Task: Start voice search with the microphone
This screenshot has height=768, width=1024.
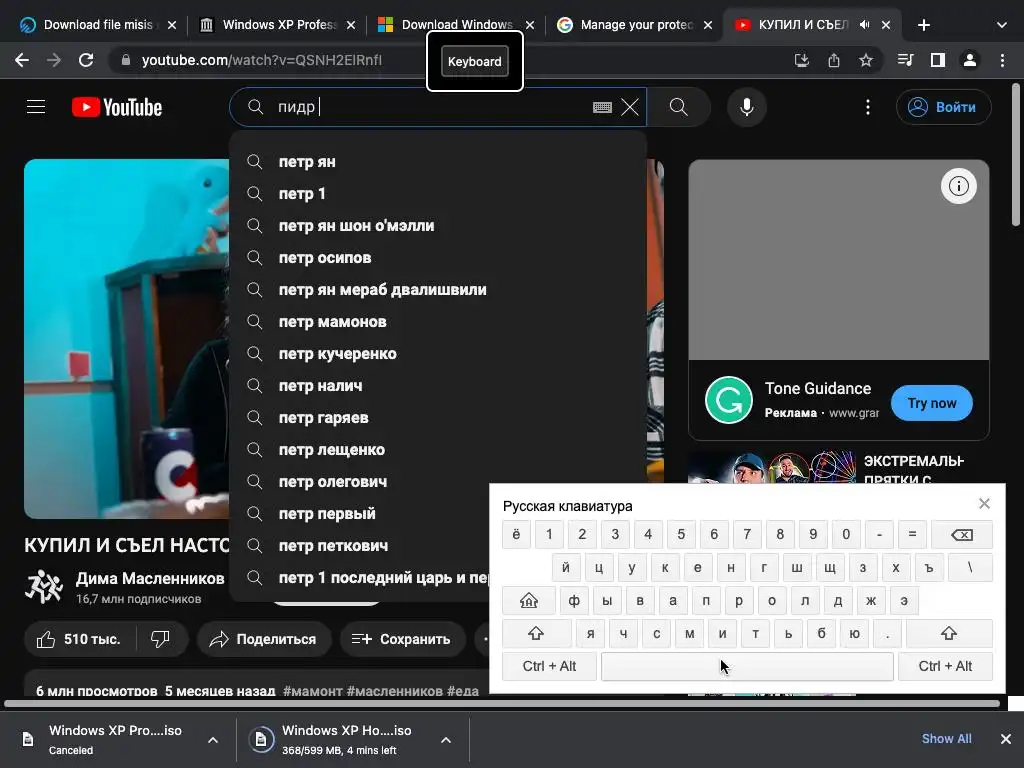Action: pyautogui.click(x=746, y=107)
